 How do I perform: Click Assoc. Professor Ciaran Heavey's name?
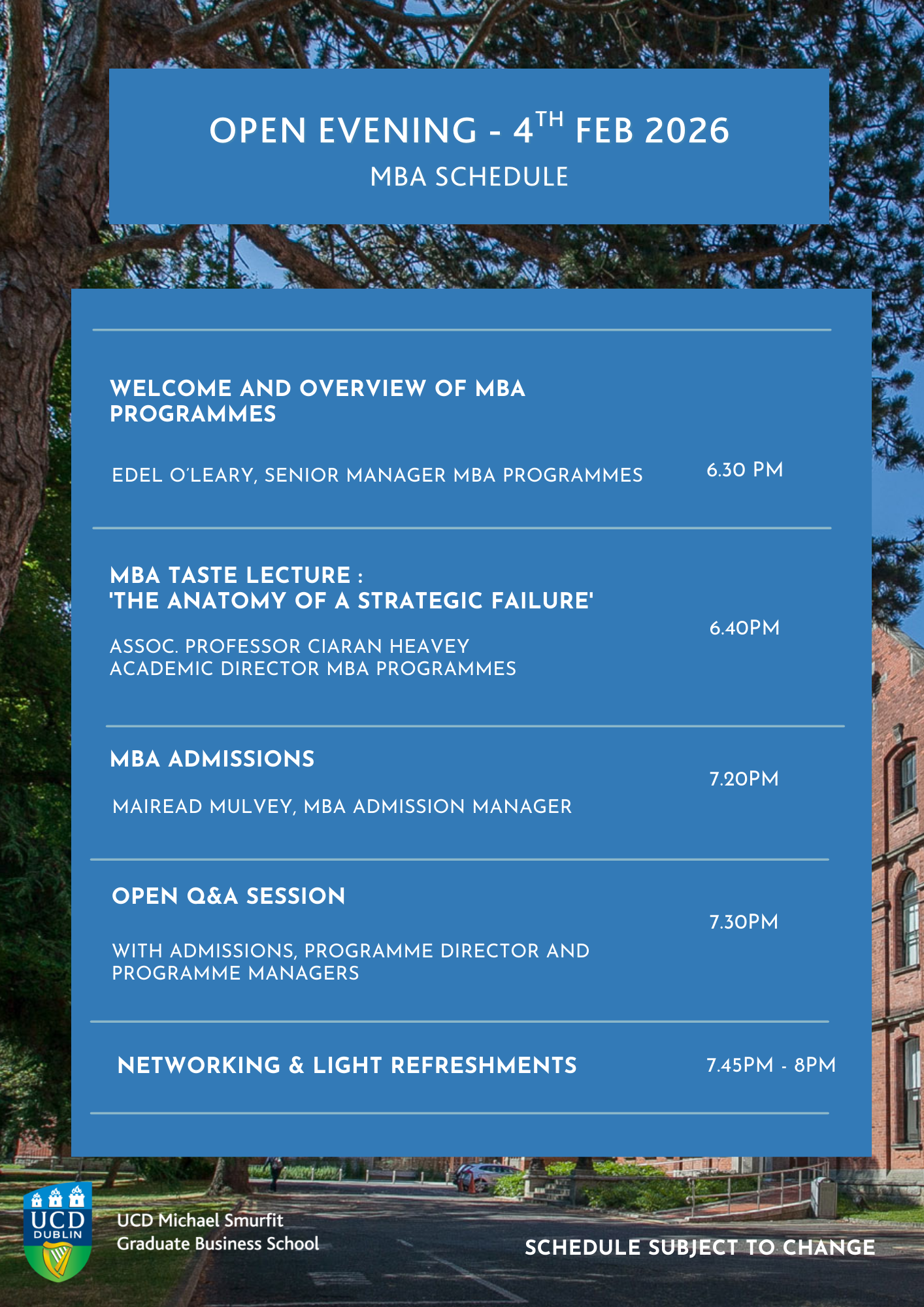pyautogui.click(x=289, y=646)
